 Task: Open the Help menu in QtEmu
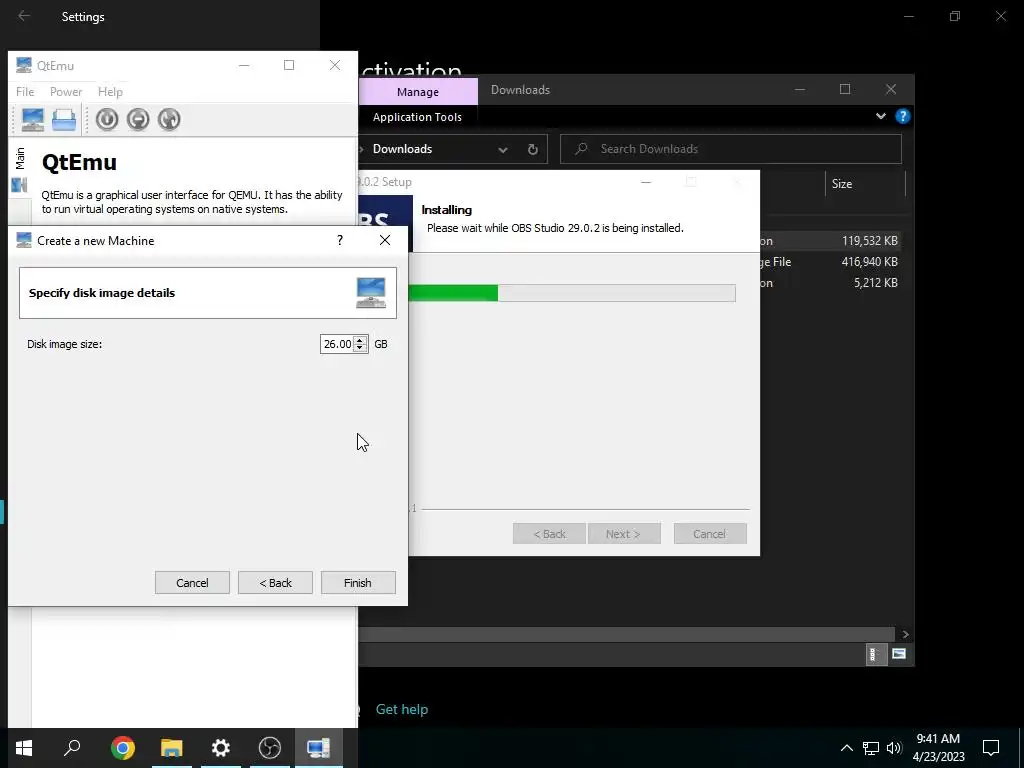tap(110, 91)
